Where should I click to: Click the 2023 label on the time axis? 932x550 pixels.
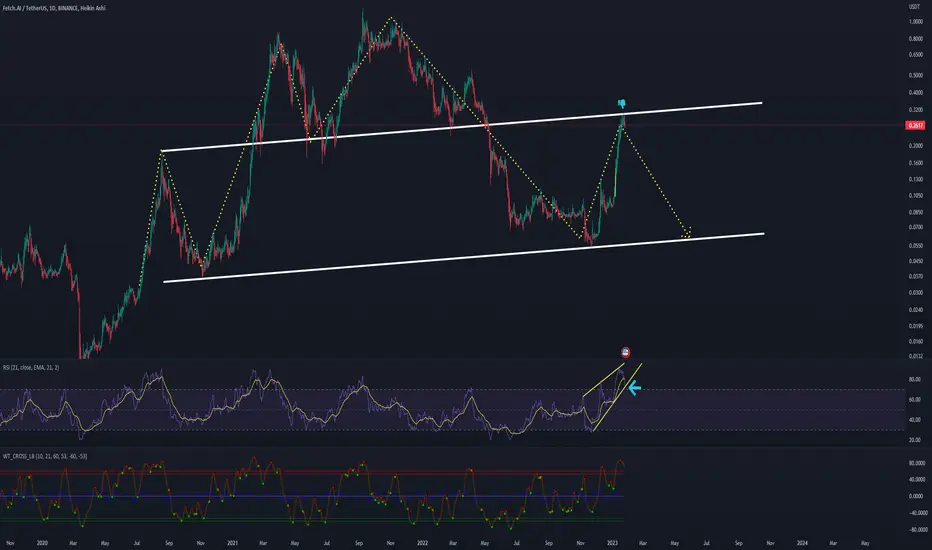coord(613,543)
